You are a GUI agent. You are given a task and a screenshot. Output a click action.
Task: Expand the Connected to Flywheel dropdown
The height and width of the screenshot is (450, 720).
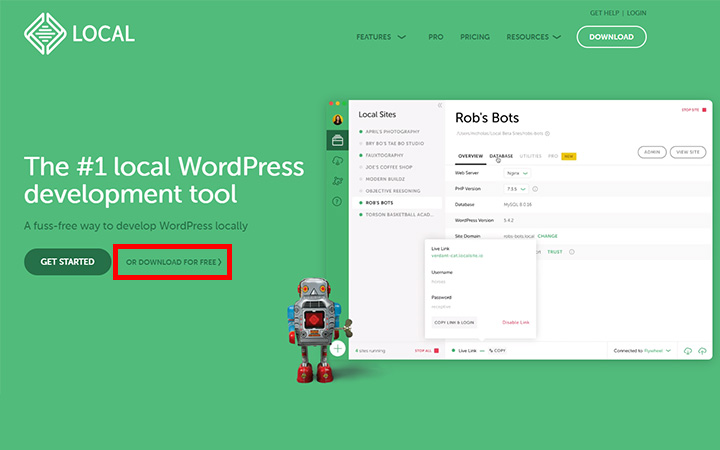click(642, 351)
